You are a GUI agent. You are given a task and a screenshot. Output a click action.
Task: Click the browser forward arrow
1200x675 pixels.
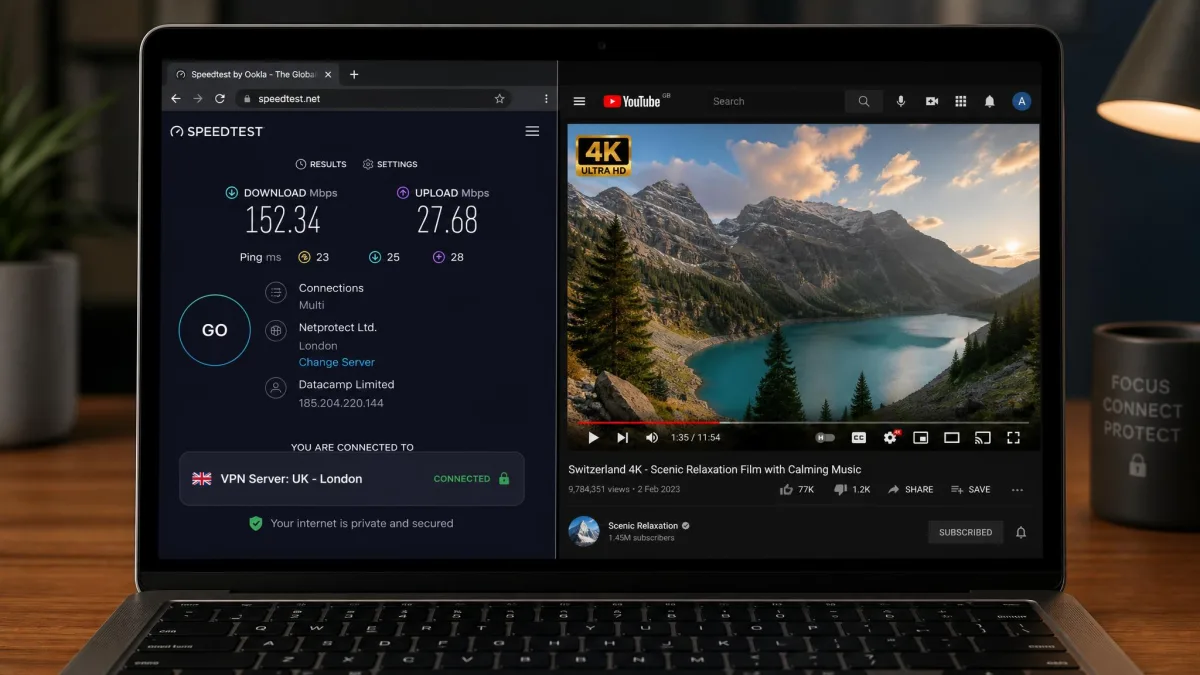click(197, 99)
